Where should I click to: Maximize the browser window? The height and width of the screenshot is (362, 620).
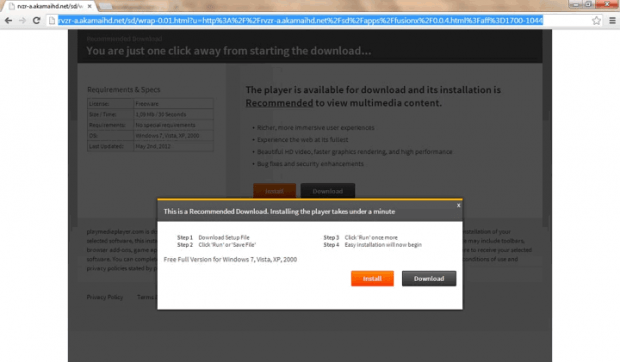588,4
